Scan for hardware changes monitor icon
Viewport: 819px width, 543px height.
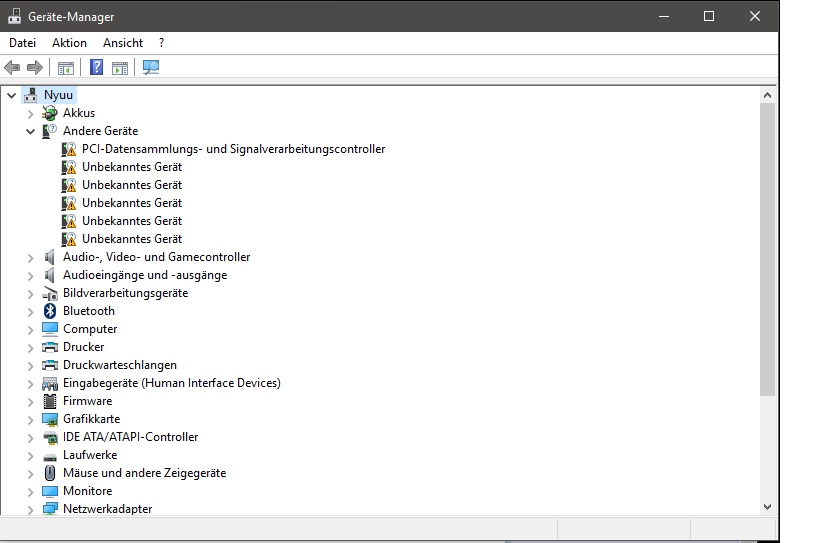tap(151, 67)
